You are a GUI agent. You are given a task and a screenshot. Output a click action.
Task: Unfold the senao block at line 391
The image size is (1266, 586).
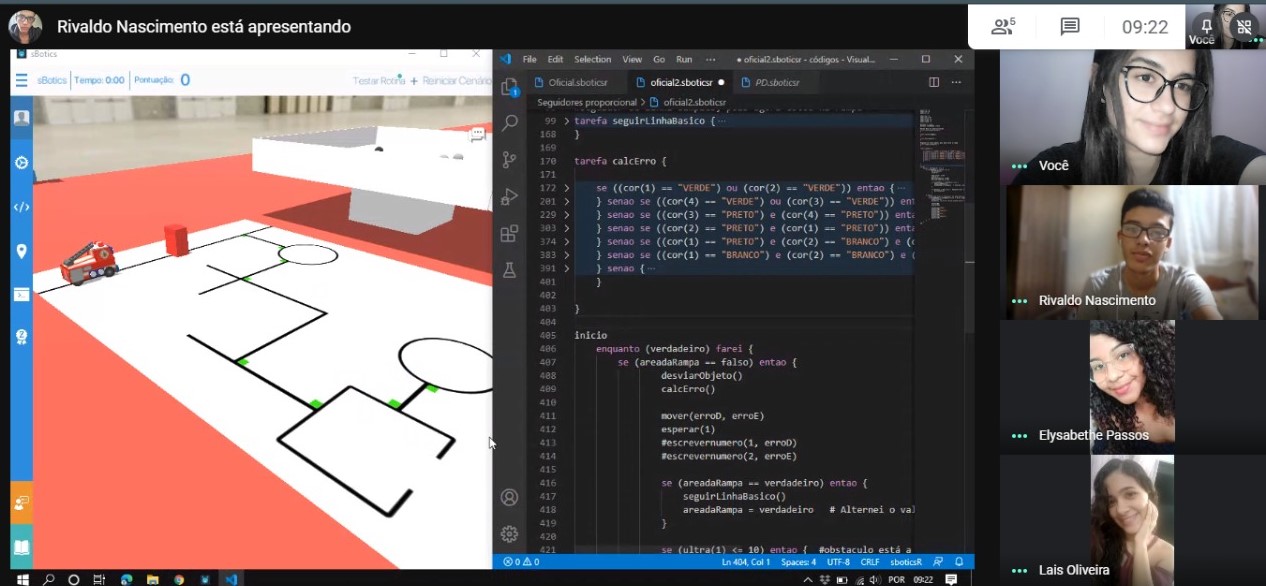[566, 268]
